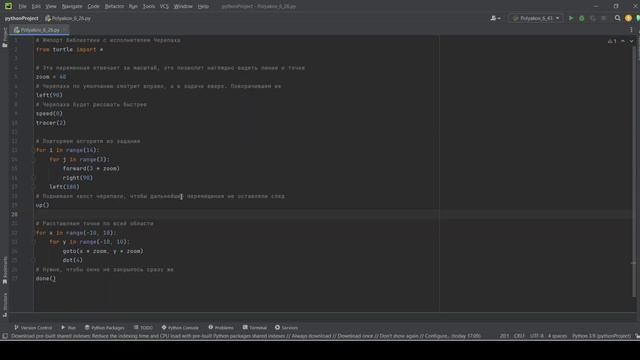Viewport: 640px width, 360px height.
Task: Collapse the 'for y in range' loop fold marker
Action: pos(35,242)
